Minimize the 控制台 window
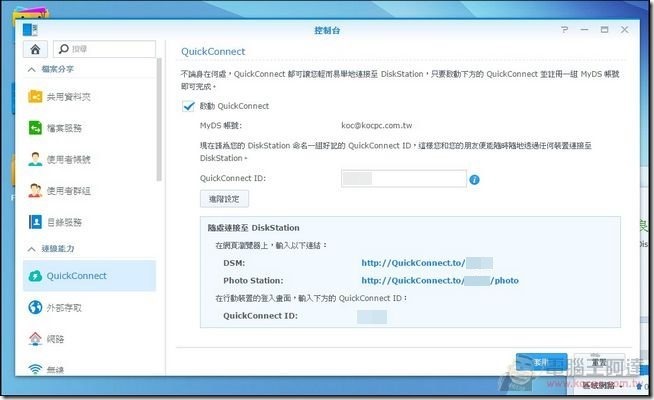 pyautogui.click(x=584, y=30)
